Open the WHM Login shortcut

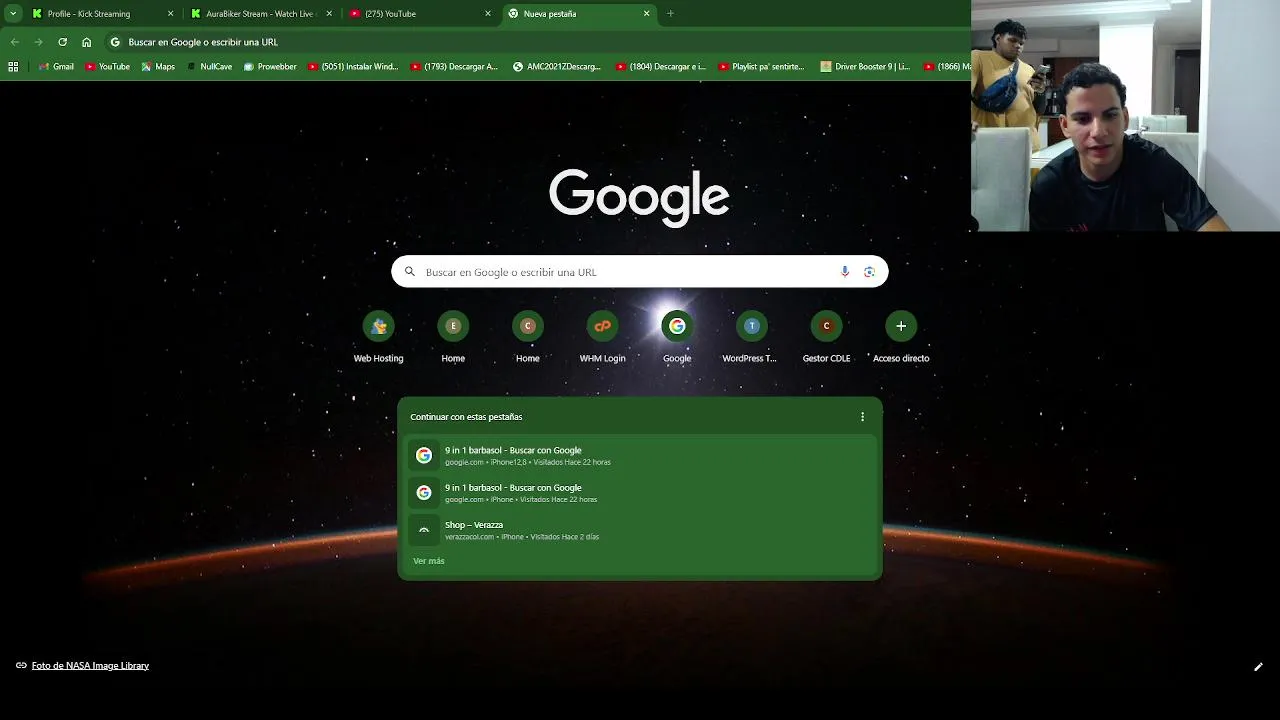coord(602,337)
